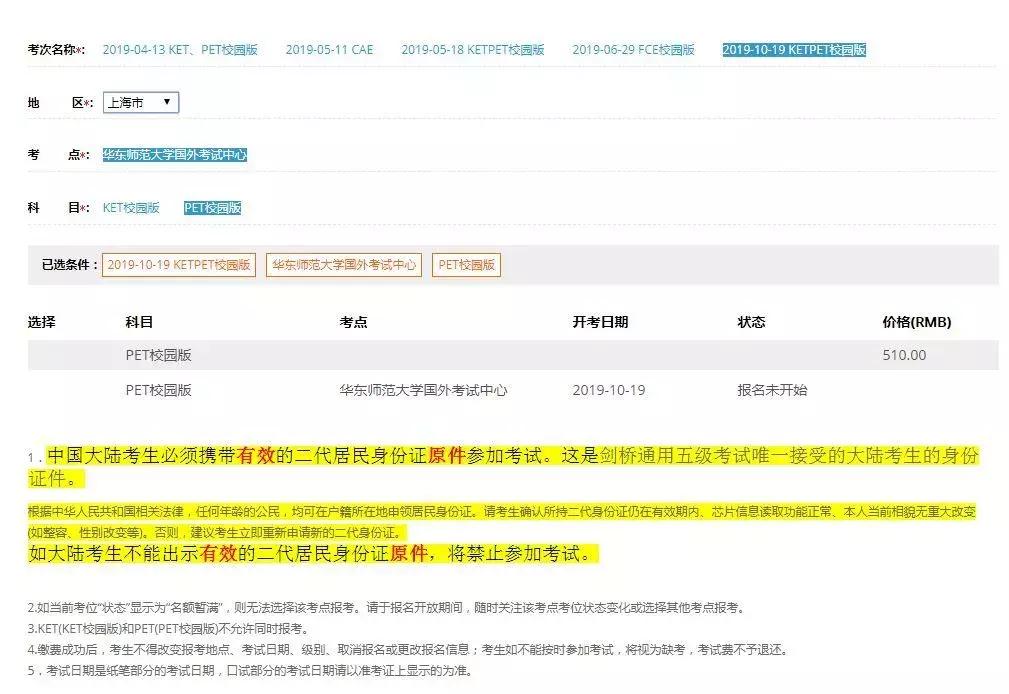This screenshot has width=1009, height=694.
Task: Remove the PET校园版 filter tag
Action: [466, 265]
